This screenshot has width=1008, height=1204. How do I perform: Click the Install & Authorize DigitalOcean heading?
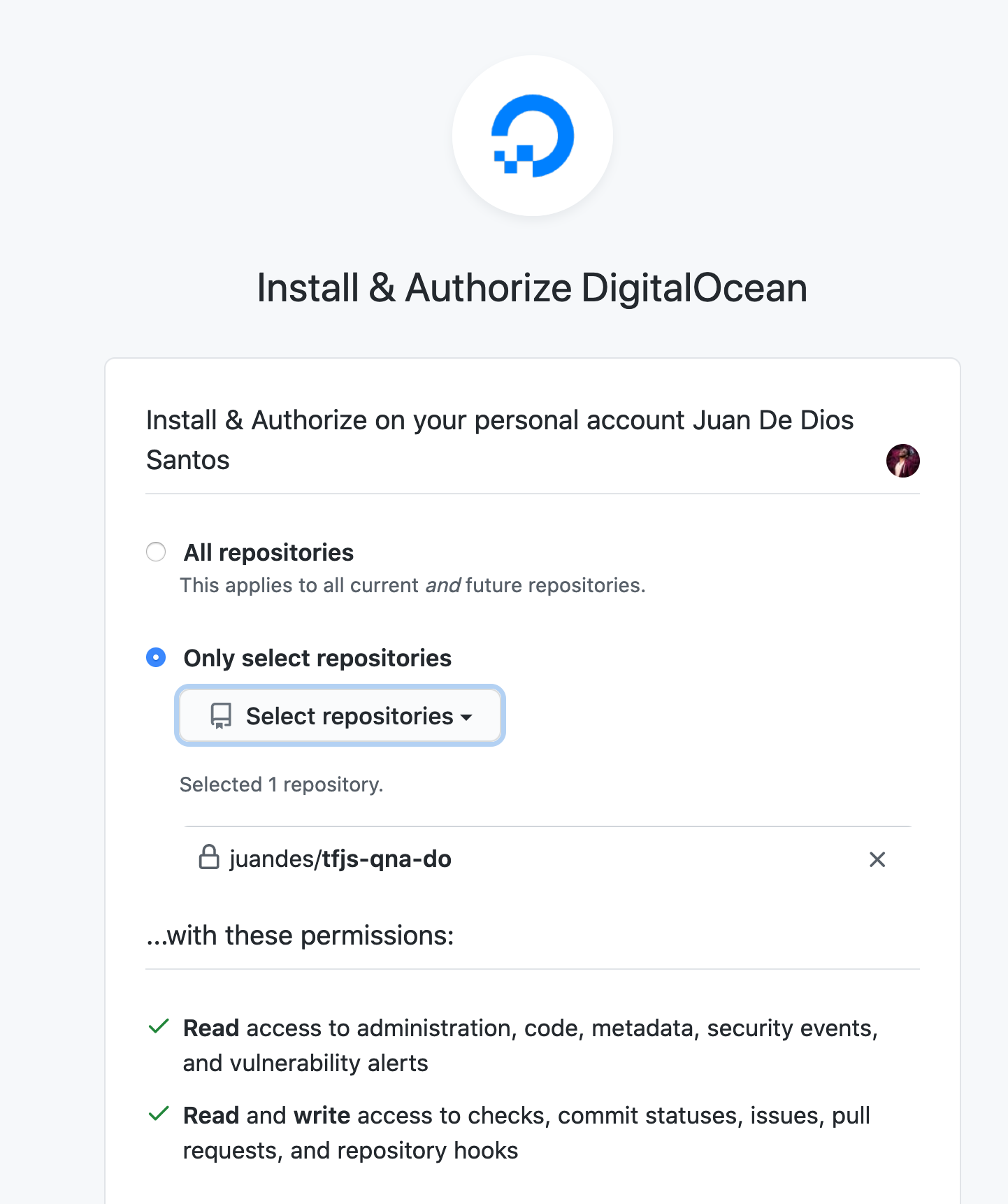[532, 288]
